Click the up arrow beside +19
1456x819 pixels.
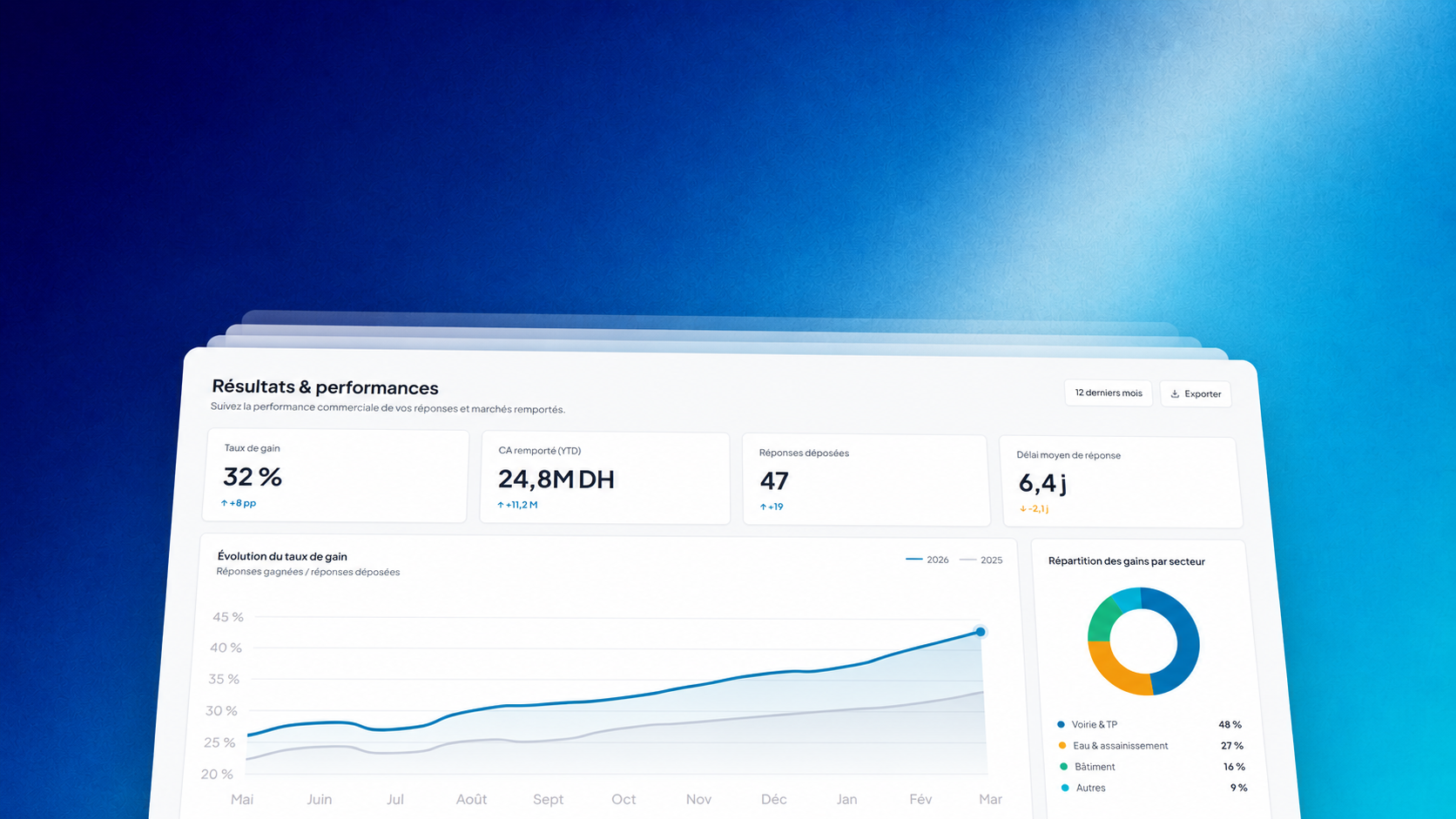coord(763,507)
